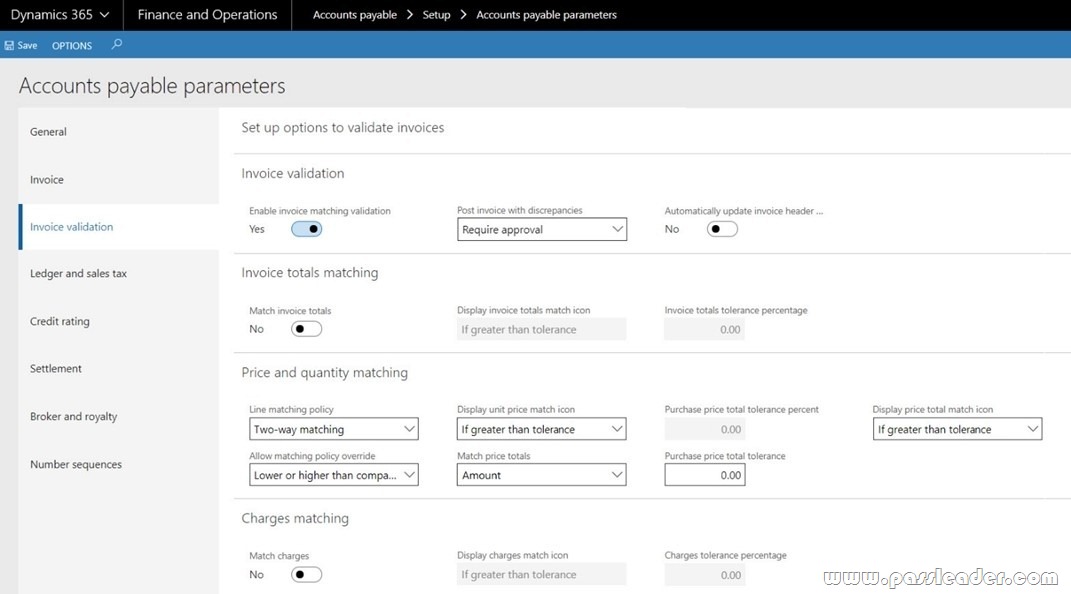The height and width of the screenshot is (594, 1071).
Task: Click Invoice totals tolerance percentage field
Action: click(x=705, y=329)
